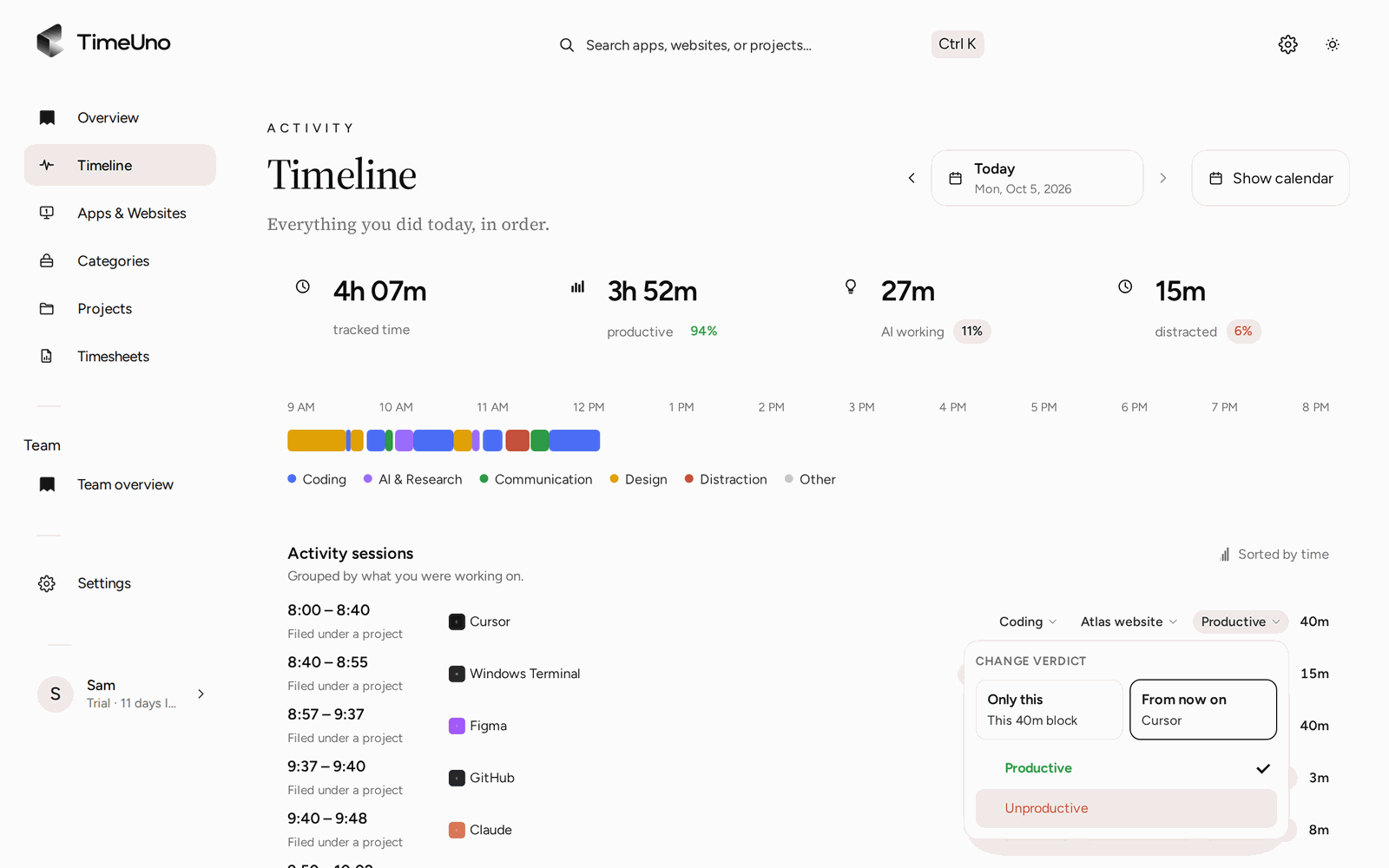1389x868 pixels.
Task: Click the AI & Research legend entry
Action: pyautogui.click(x=412, y=479)
